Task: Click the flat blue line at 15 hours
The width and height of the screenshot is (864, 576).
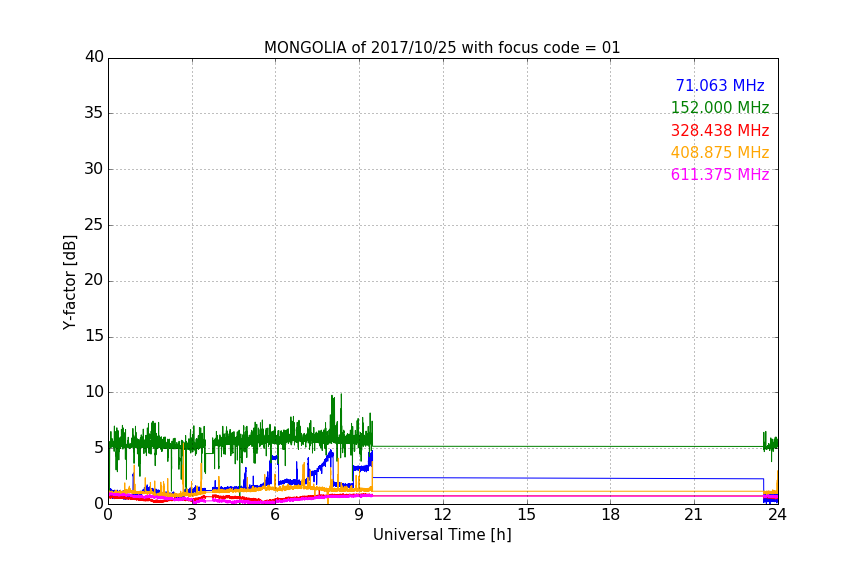Action: [x=527, y=478]
